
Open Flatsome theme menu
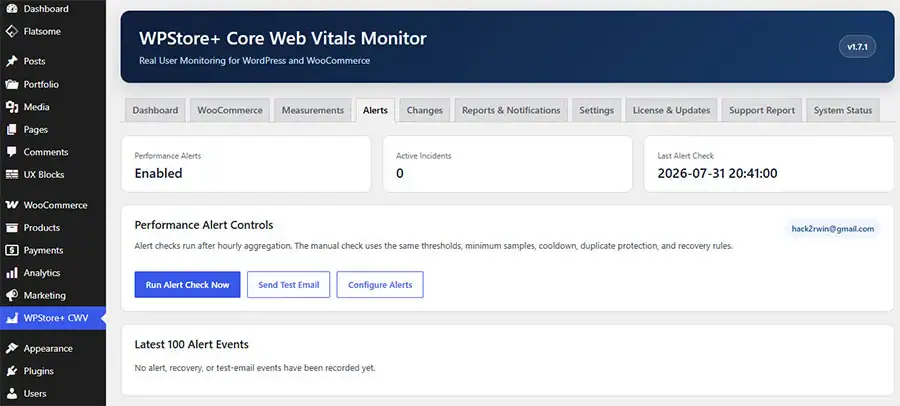point(53,31)
